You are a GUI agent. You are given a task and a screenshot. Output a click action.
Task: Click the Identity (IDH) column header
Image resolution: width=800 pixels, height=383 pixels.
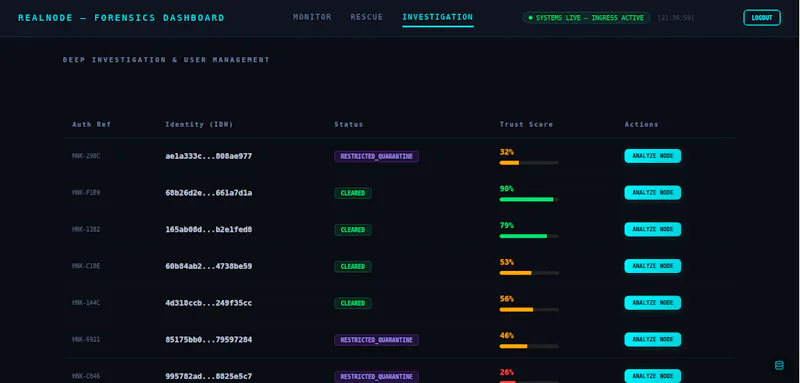199,124
